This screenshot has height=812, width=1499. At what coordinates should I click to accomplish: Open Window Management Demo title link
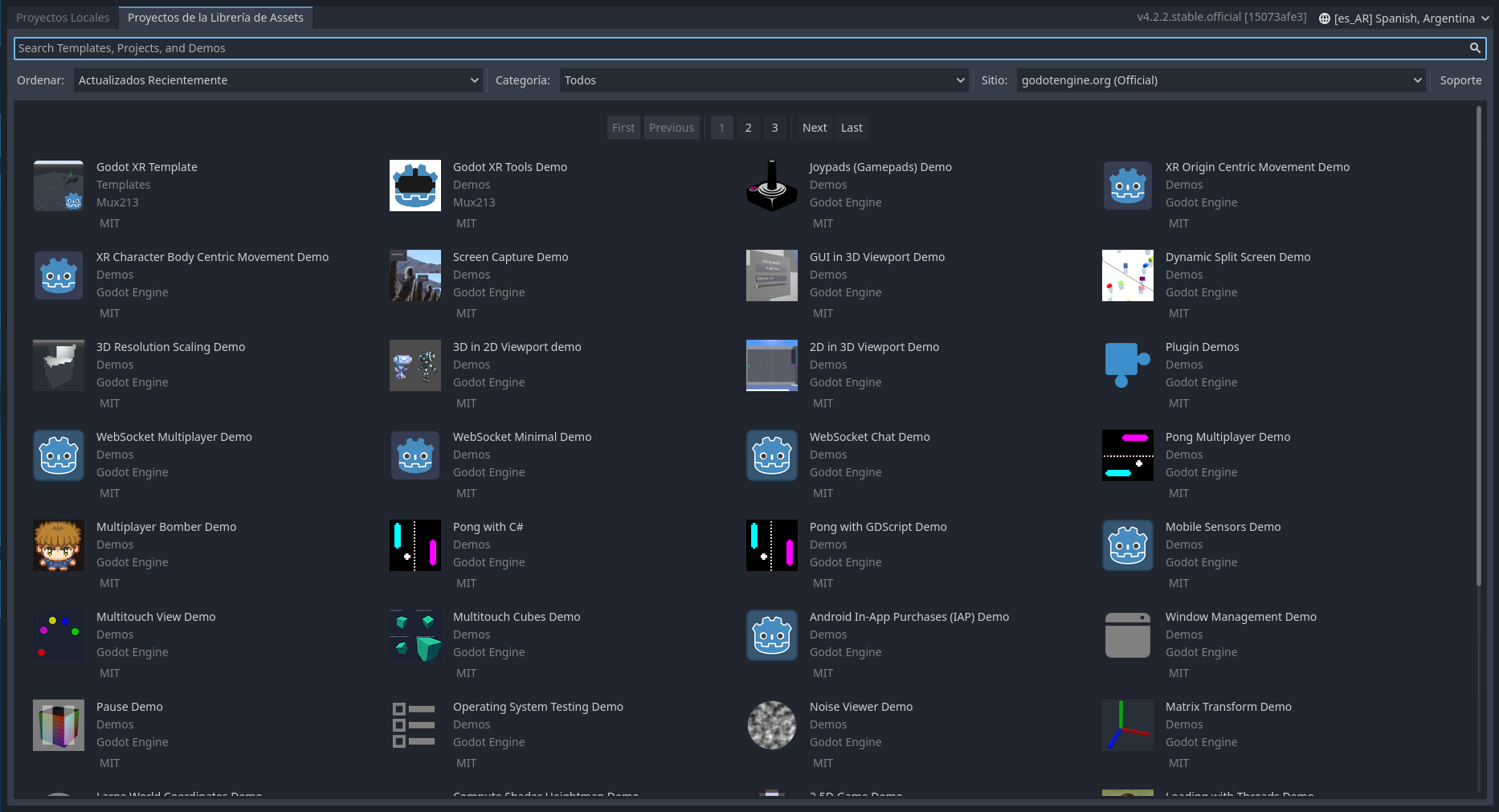point(1241,617)
